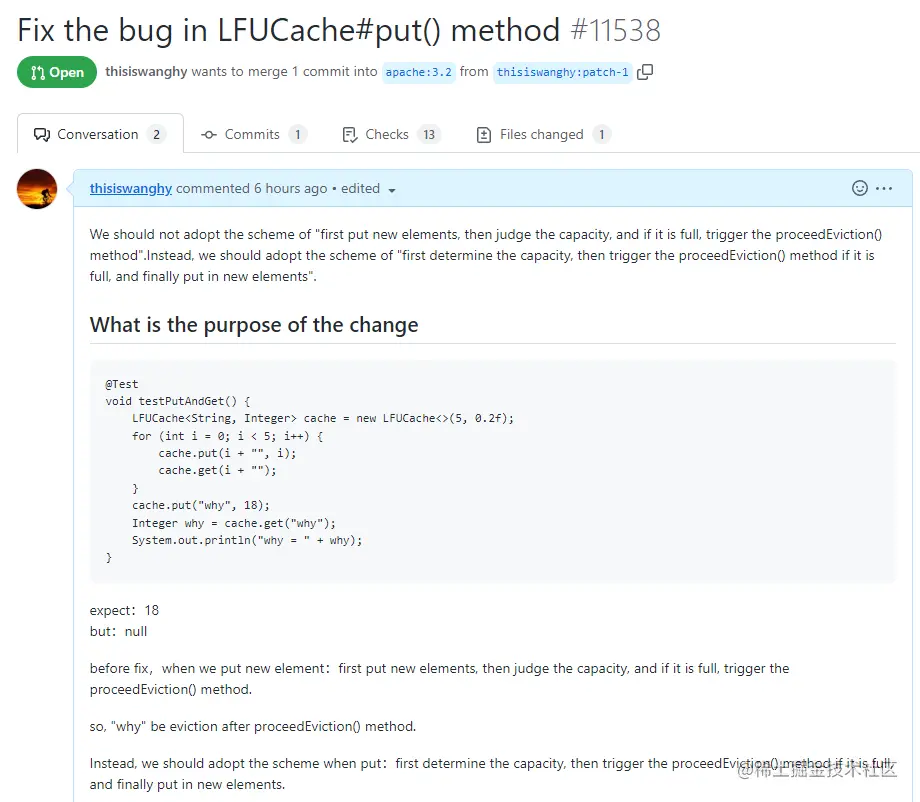This screenshot has width=920, height=802.
Task: Visit thisiswanghy profile from comment header
Action: (131, 188)
